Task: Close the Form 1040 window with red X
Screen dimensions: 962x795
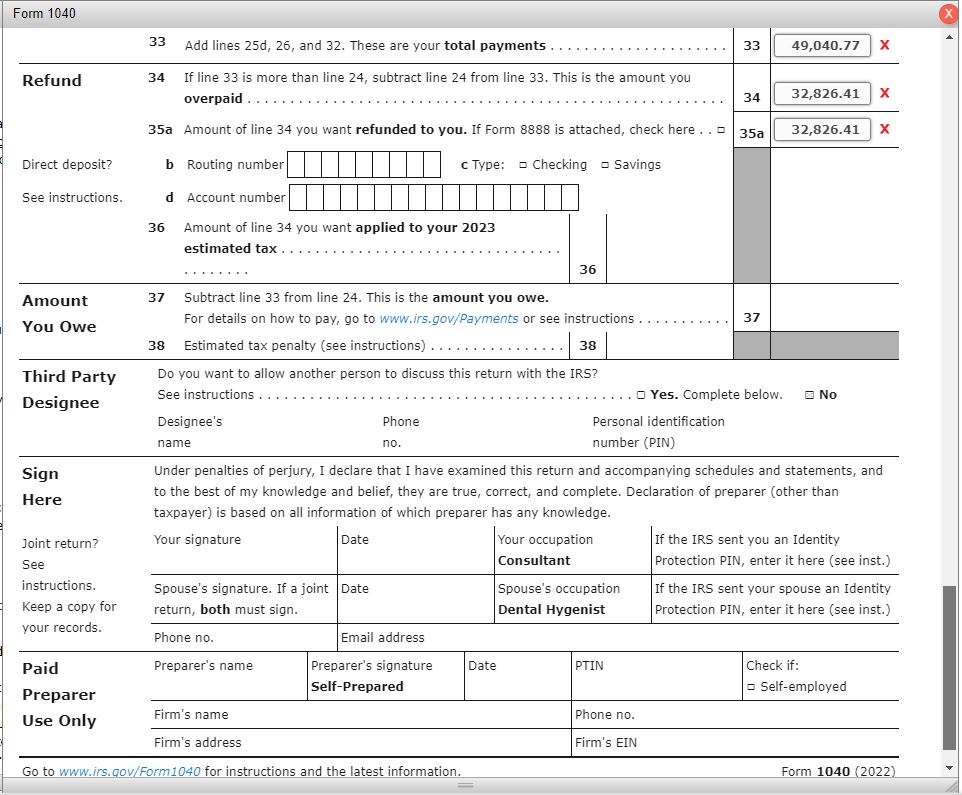Action: point(948,12)
